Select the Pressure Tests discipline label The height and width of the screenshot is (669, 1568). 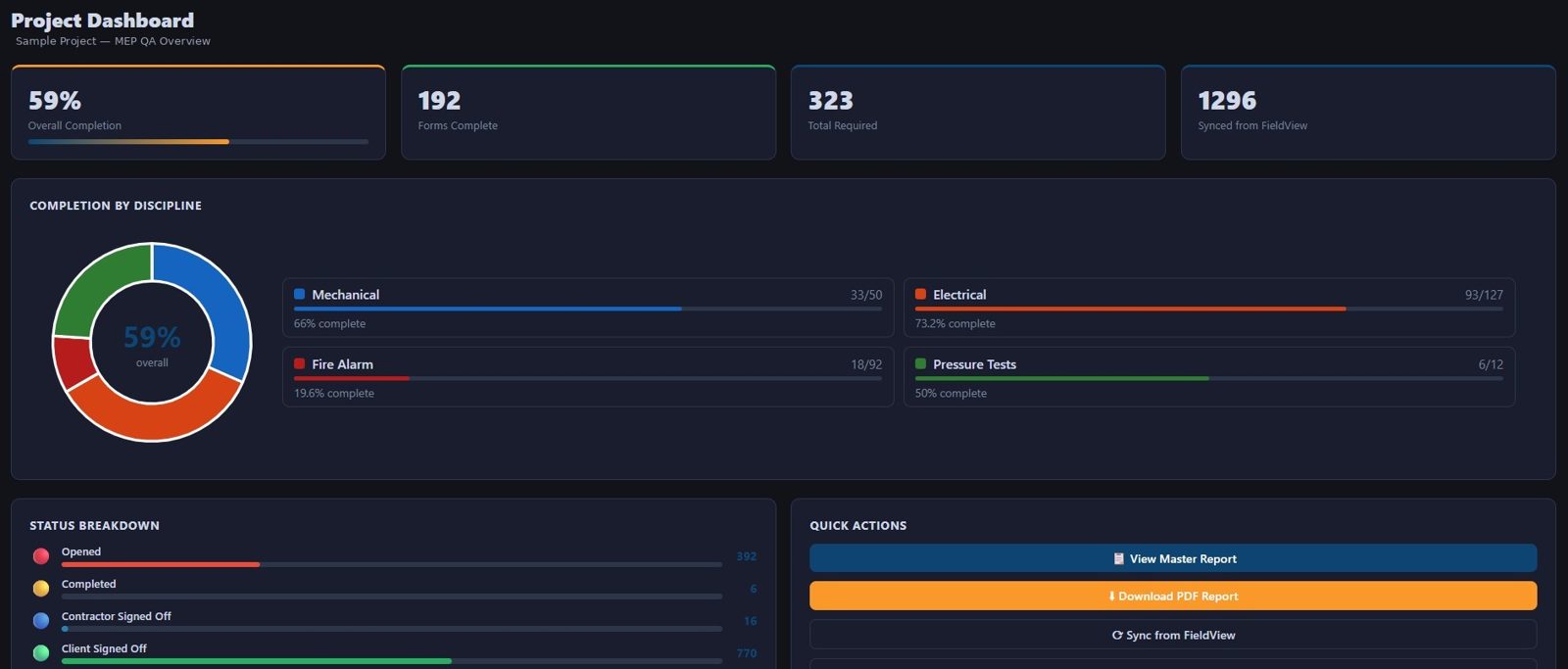(x=974, y=364)
